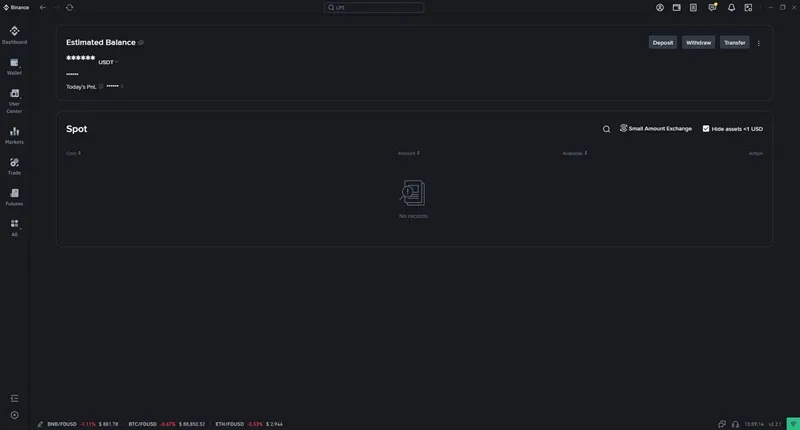This screenshot has height=430, width=800.
Task: Click the Deposit button
Action: pyautogui.click(x=663, y=43)
